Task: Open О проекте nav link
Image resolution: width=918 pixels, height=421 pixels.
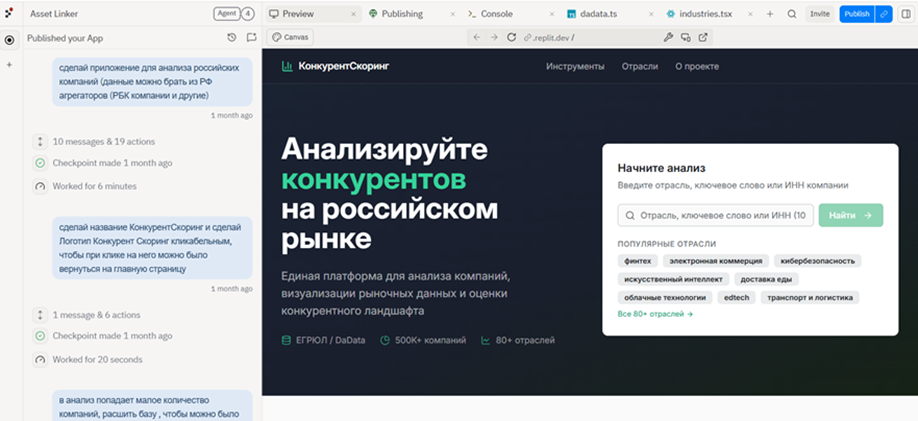Action: [x=697, y=67]
